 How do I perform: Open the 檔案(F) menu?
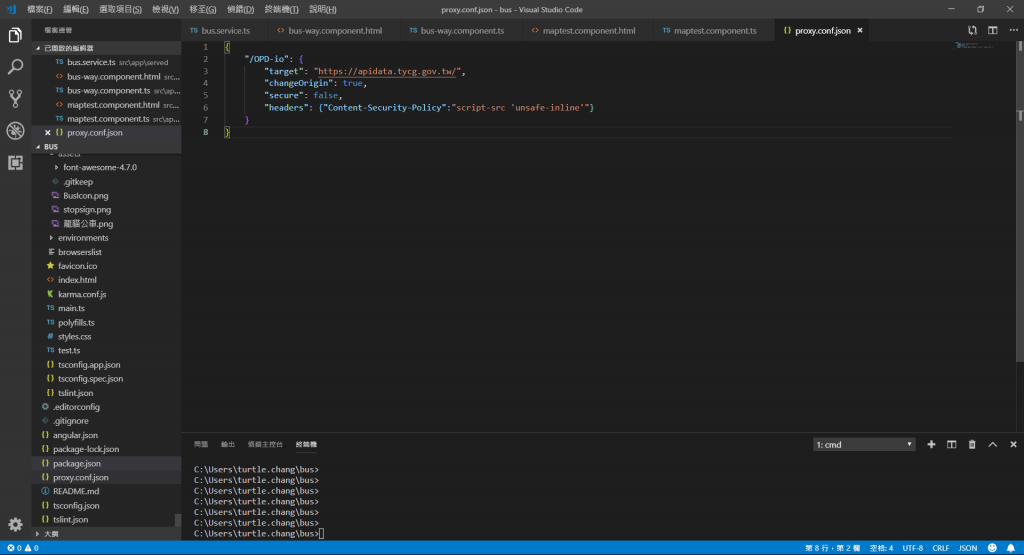[x=39, y=9]
